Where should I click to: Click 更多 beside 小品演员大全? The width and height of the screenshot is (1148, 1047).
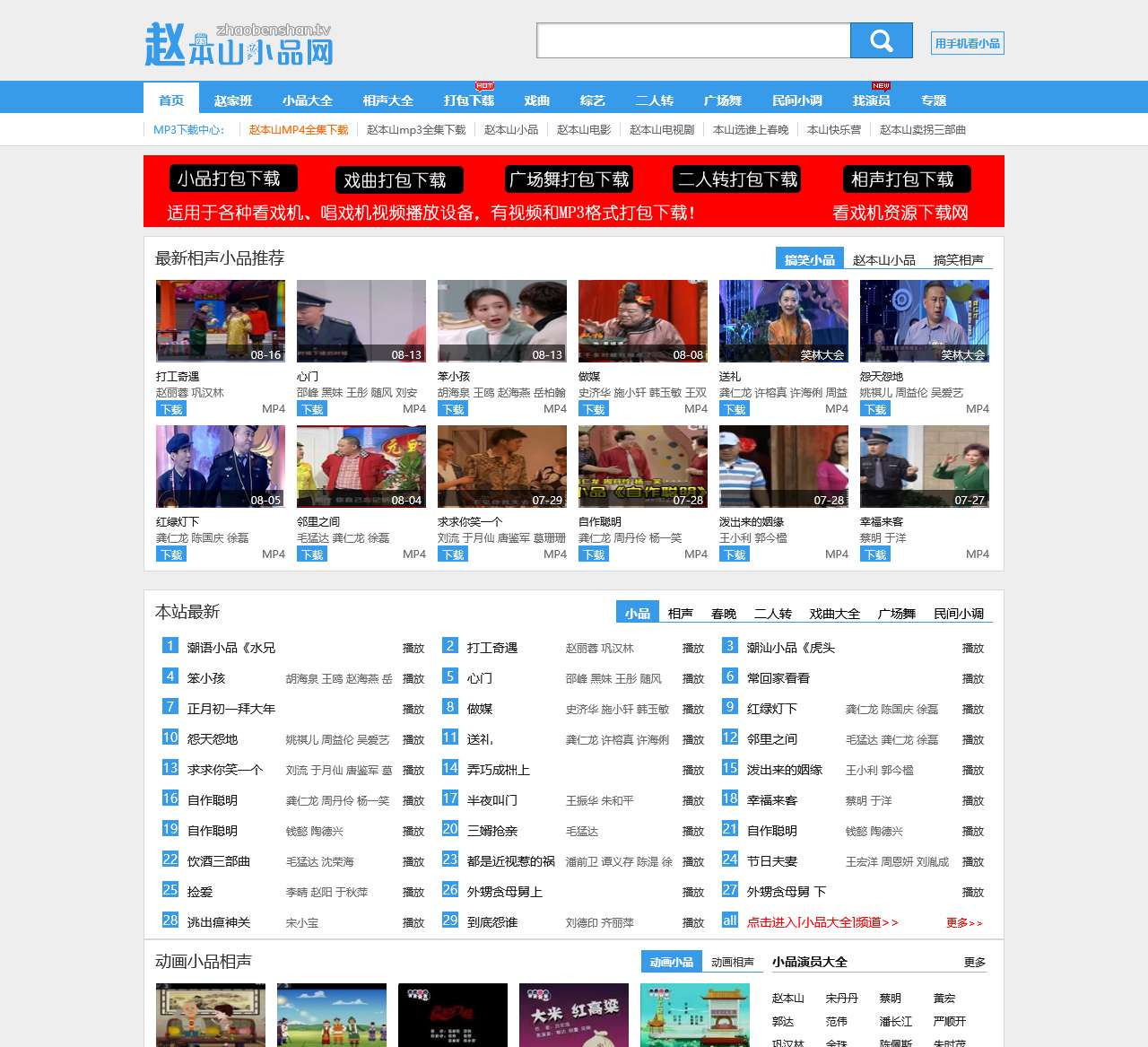pos(975,962)
